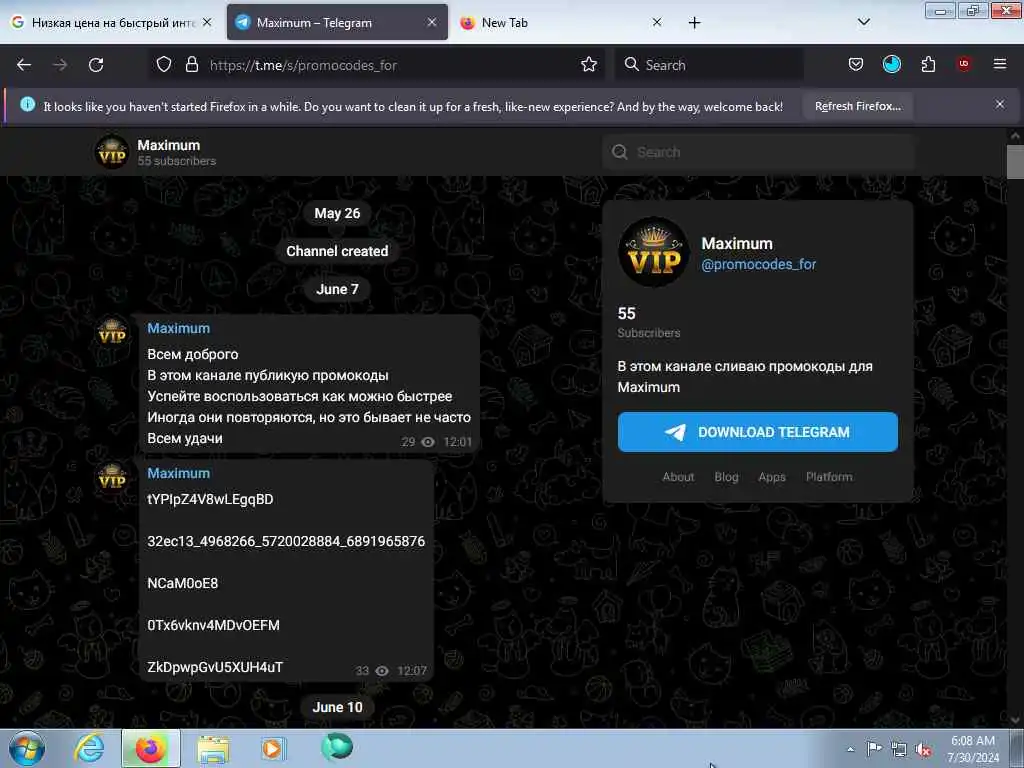The image size is (1024, 768).
Task: Open Windows Explorer folder on taskbar
Action: coord(213,749)
